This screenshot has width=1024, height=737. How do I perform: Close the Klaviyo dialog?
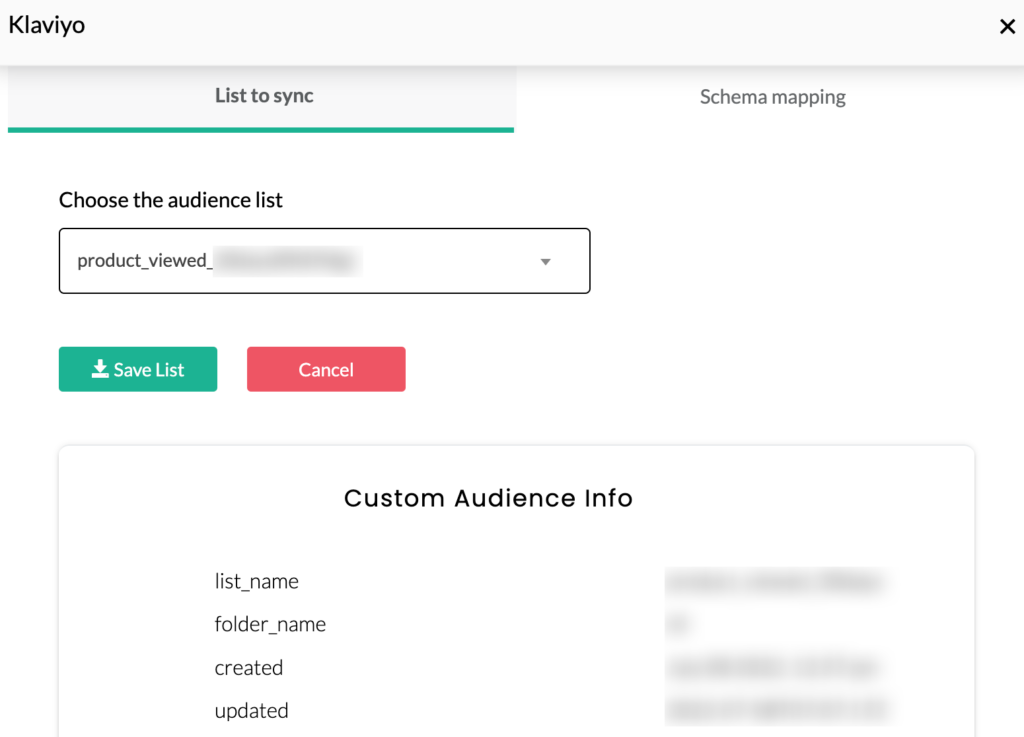1007,26
